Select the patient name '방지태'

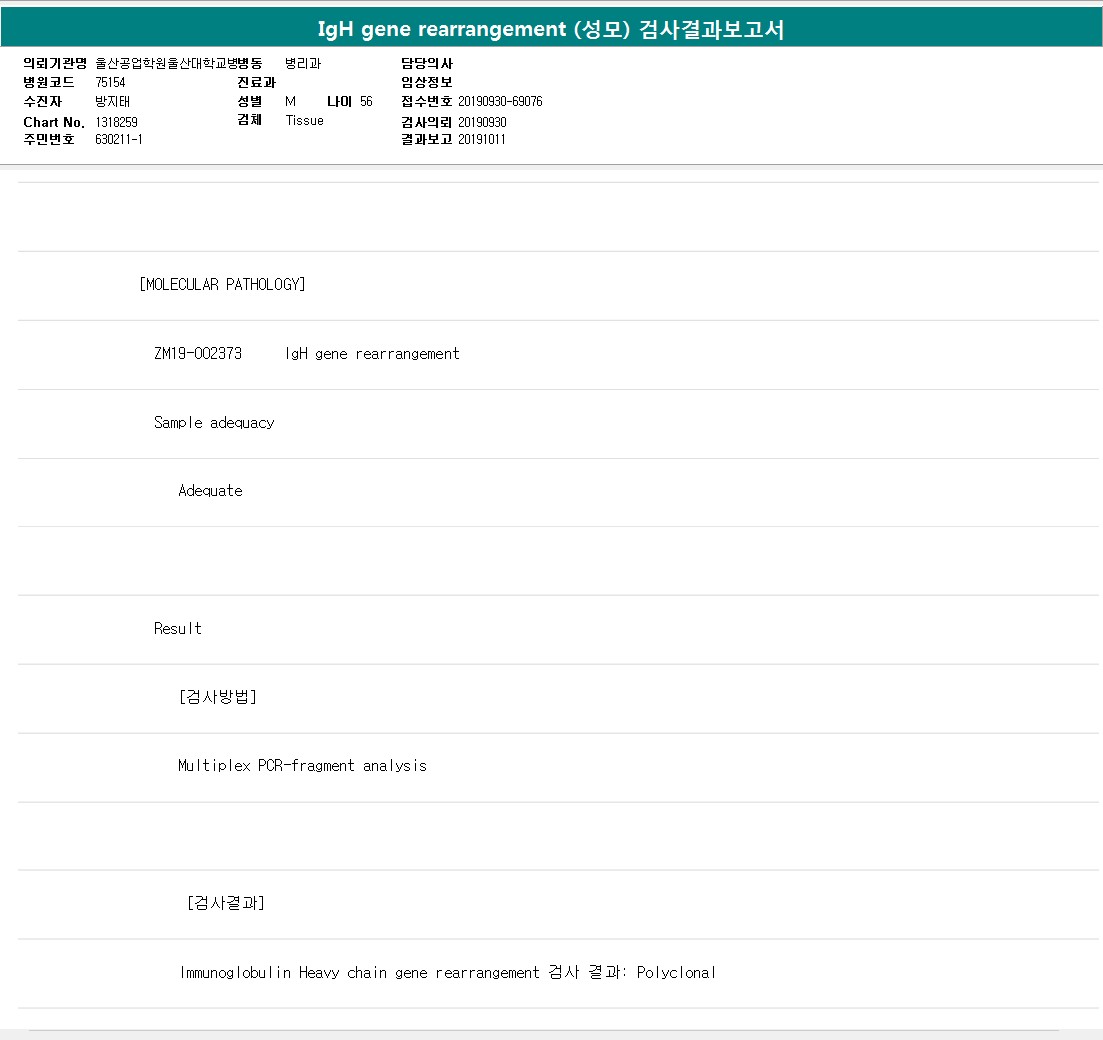(113, 101)
